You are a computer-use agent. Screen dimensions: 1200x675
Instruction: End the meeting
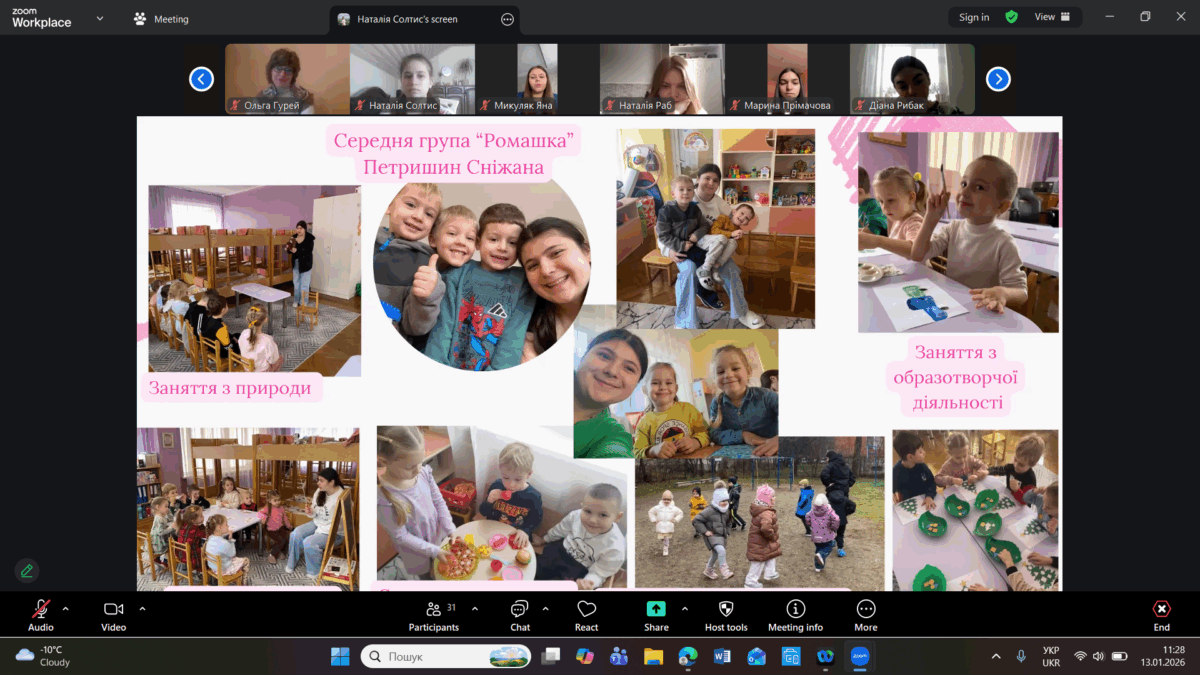coord(1161,615)
